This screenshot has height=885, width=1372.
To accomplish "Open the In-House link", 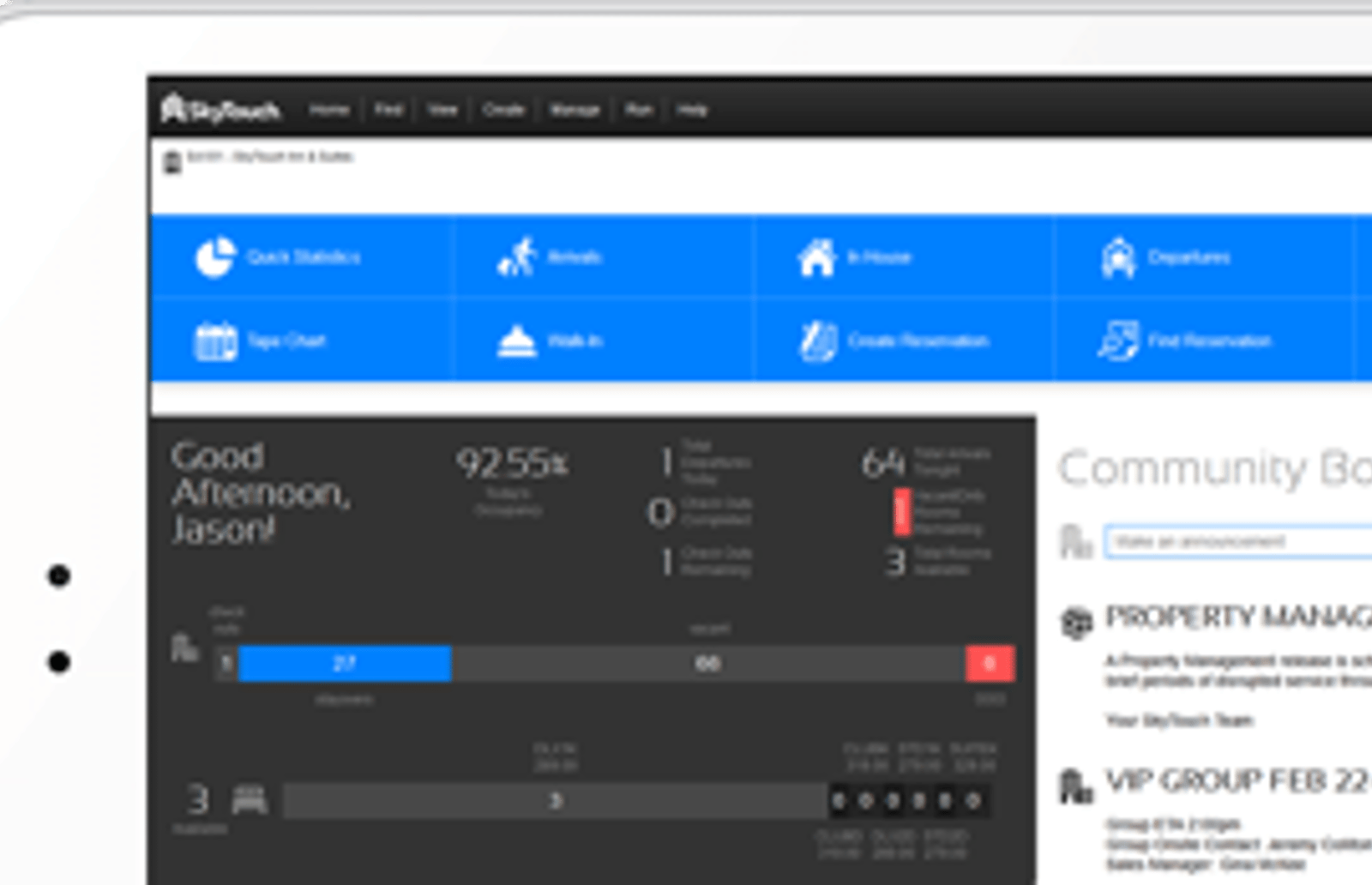I will [879, 256].
